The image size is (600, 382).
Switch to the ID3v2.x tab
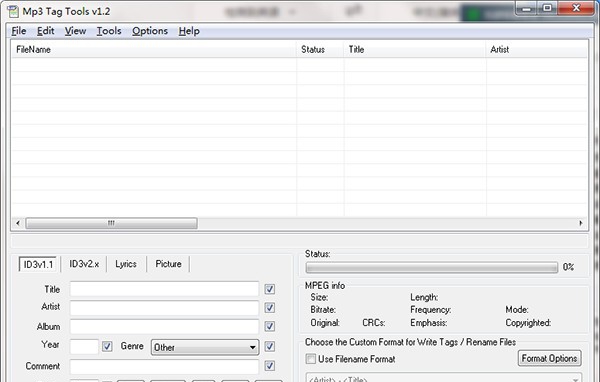(x=84, y=264)
